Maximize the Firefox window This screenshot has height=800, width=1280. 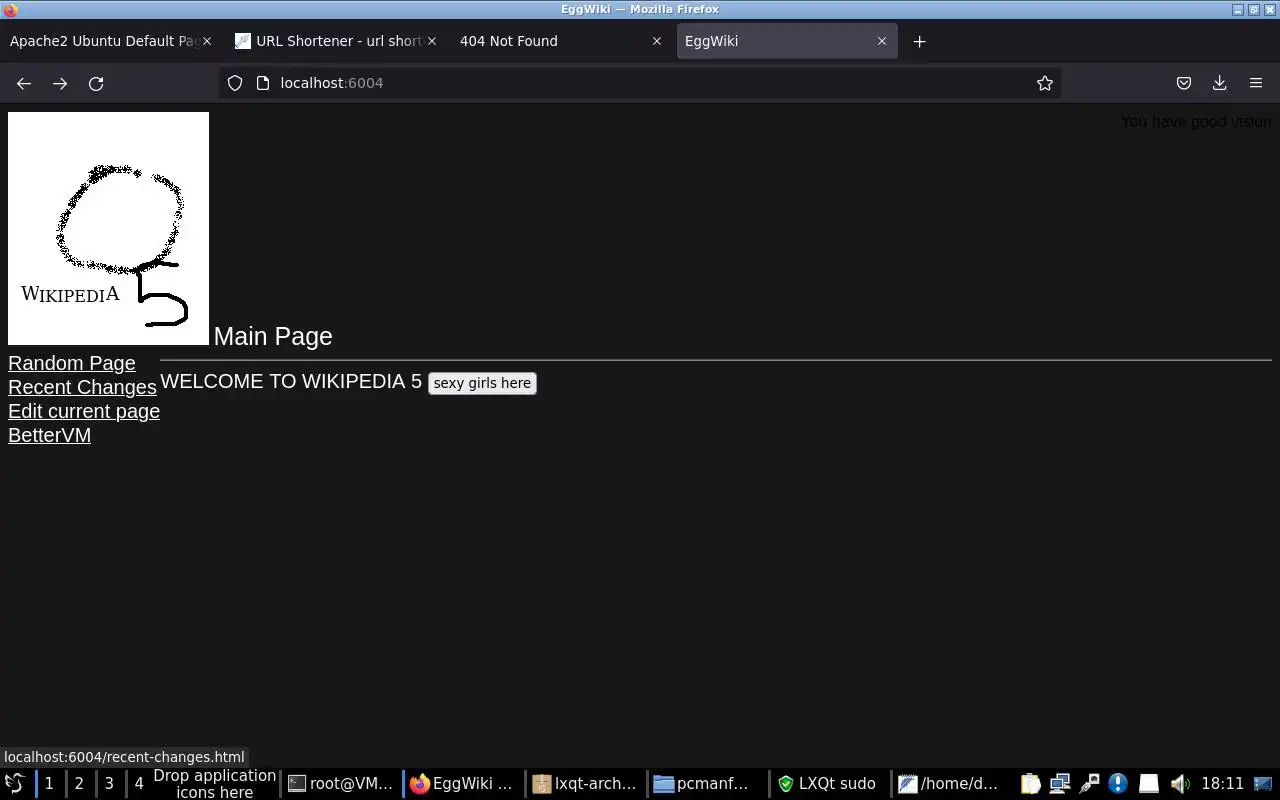(1253, 9)
